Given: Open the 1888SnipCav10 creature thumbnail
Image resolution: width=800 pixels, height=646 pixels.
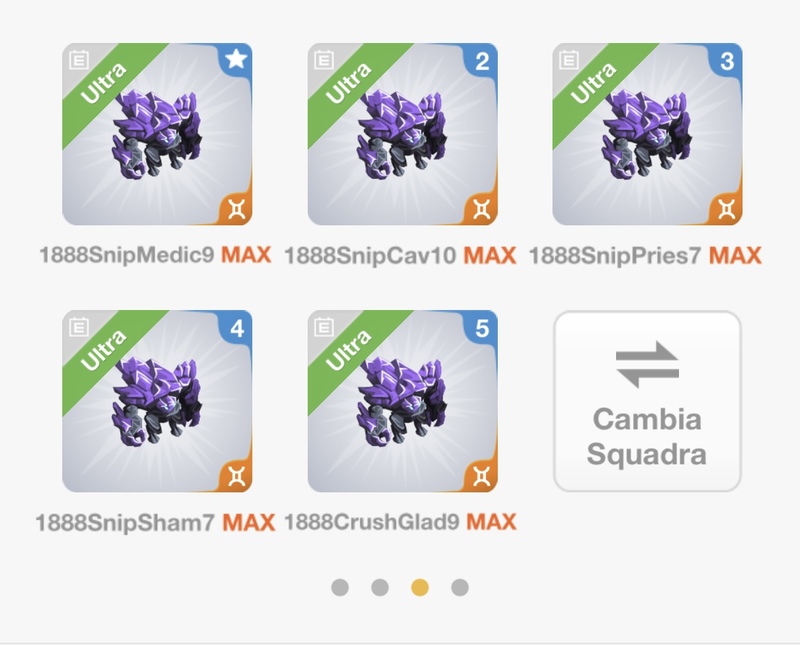Looking at the screenshot, I should [x=403, y=134].
